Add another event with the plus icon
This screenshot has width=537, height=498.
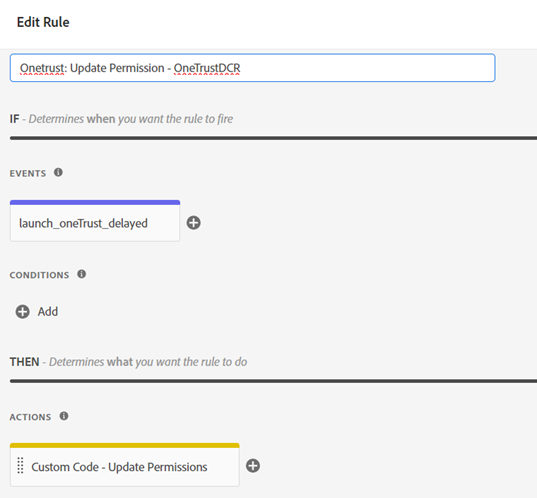(193, 223)
